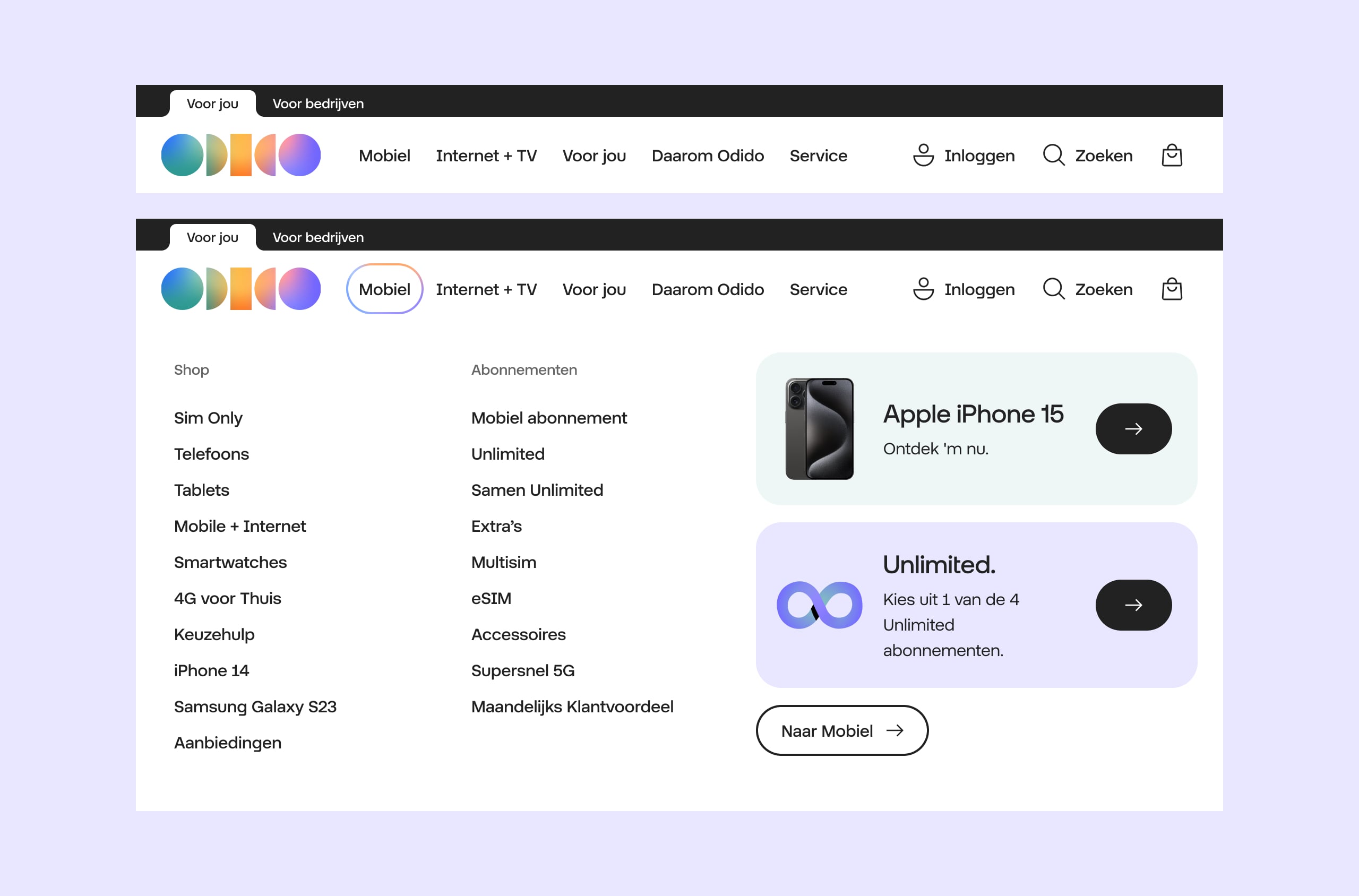Open the 'Samsung Galaxy S23' link
Image resolution: width=1359 pixels, height=896 pixels.
click(x=255, y=707)
